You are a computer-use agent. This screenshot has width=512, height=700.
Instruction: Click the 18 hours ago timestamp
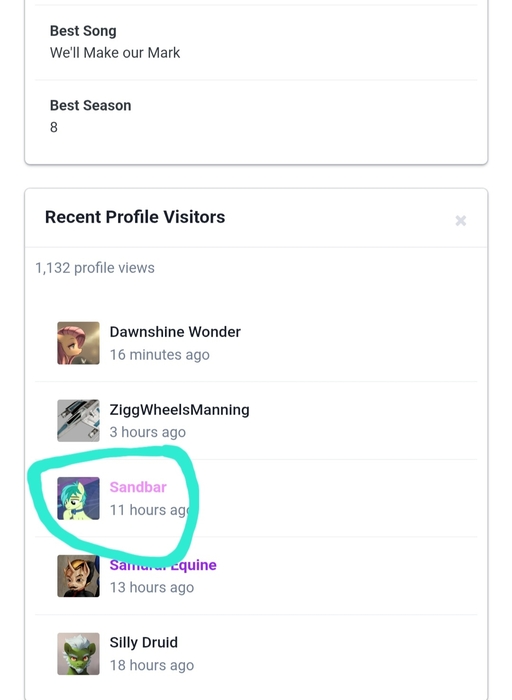pos(152,665)
